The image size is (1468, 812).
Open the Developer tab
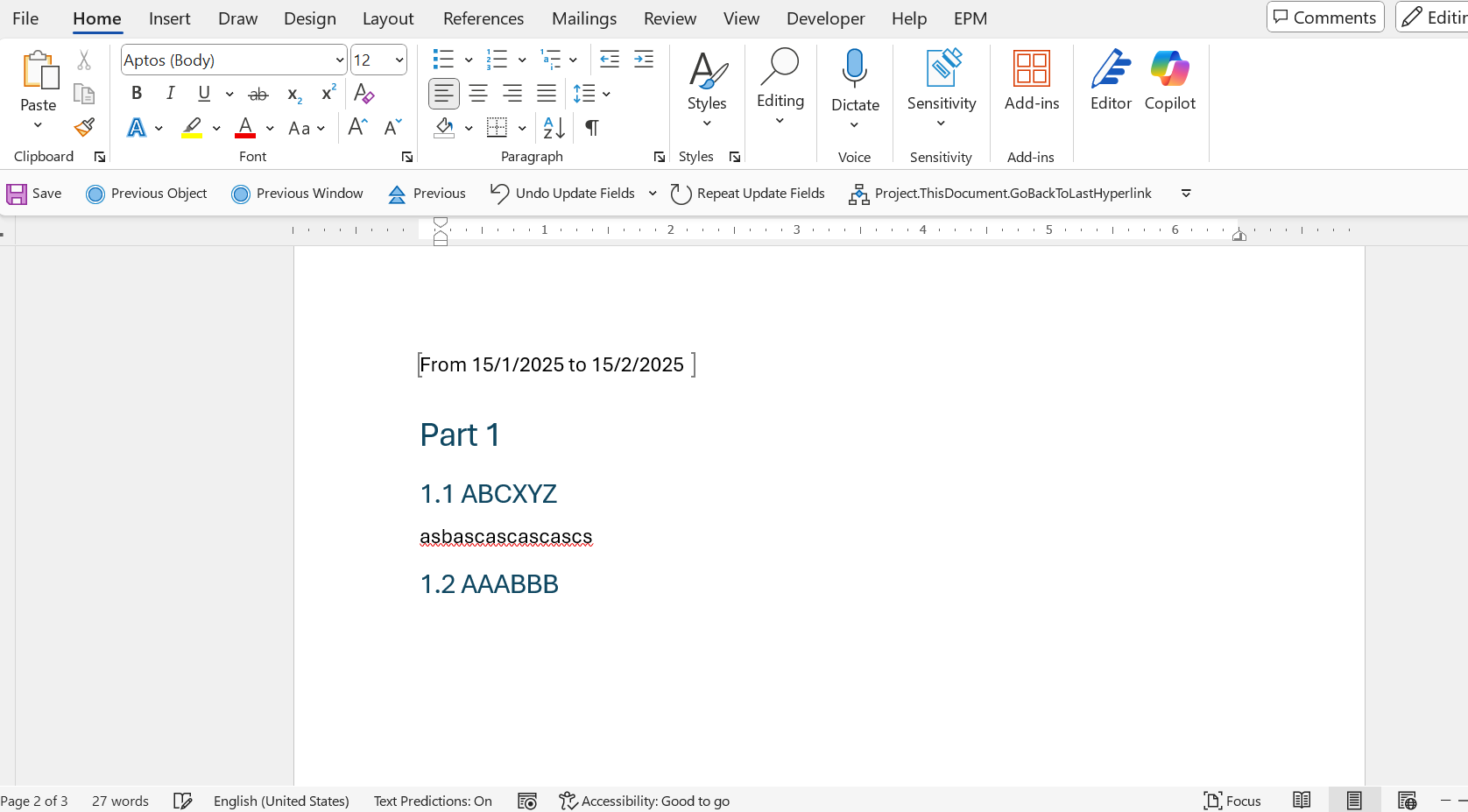[x=825, y=18]
